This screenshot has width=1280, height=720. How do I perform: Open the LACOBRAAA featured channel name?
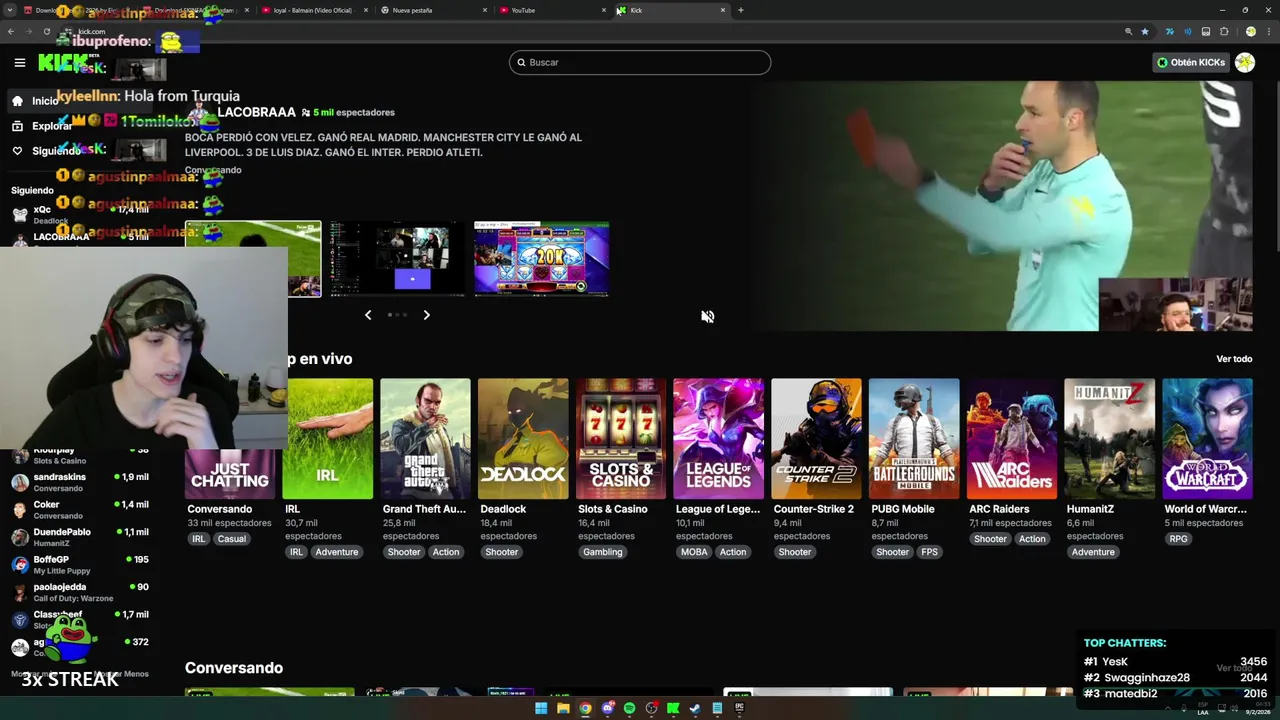point(256,112)
